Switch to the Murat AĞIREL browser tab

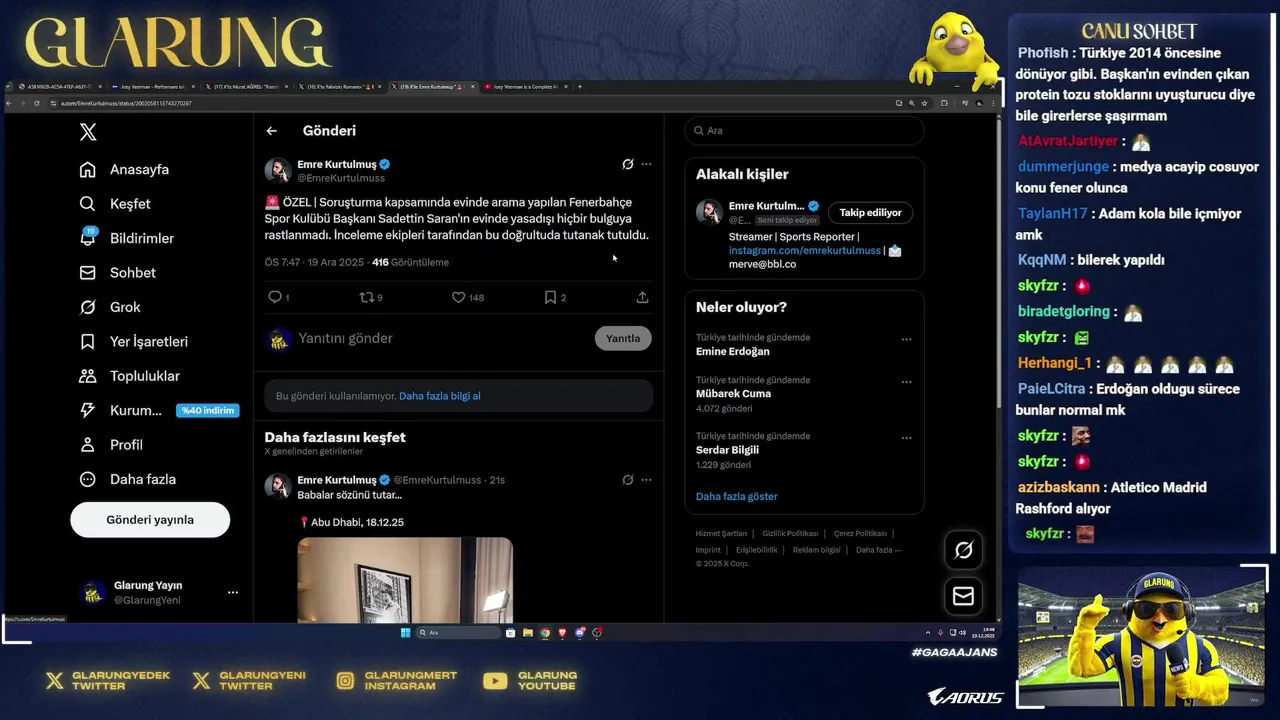[x=246, y=87]
